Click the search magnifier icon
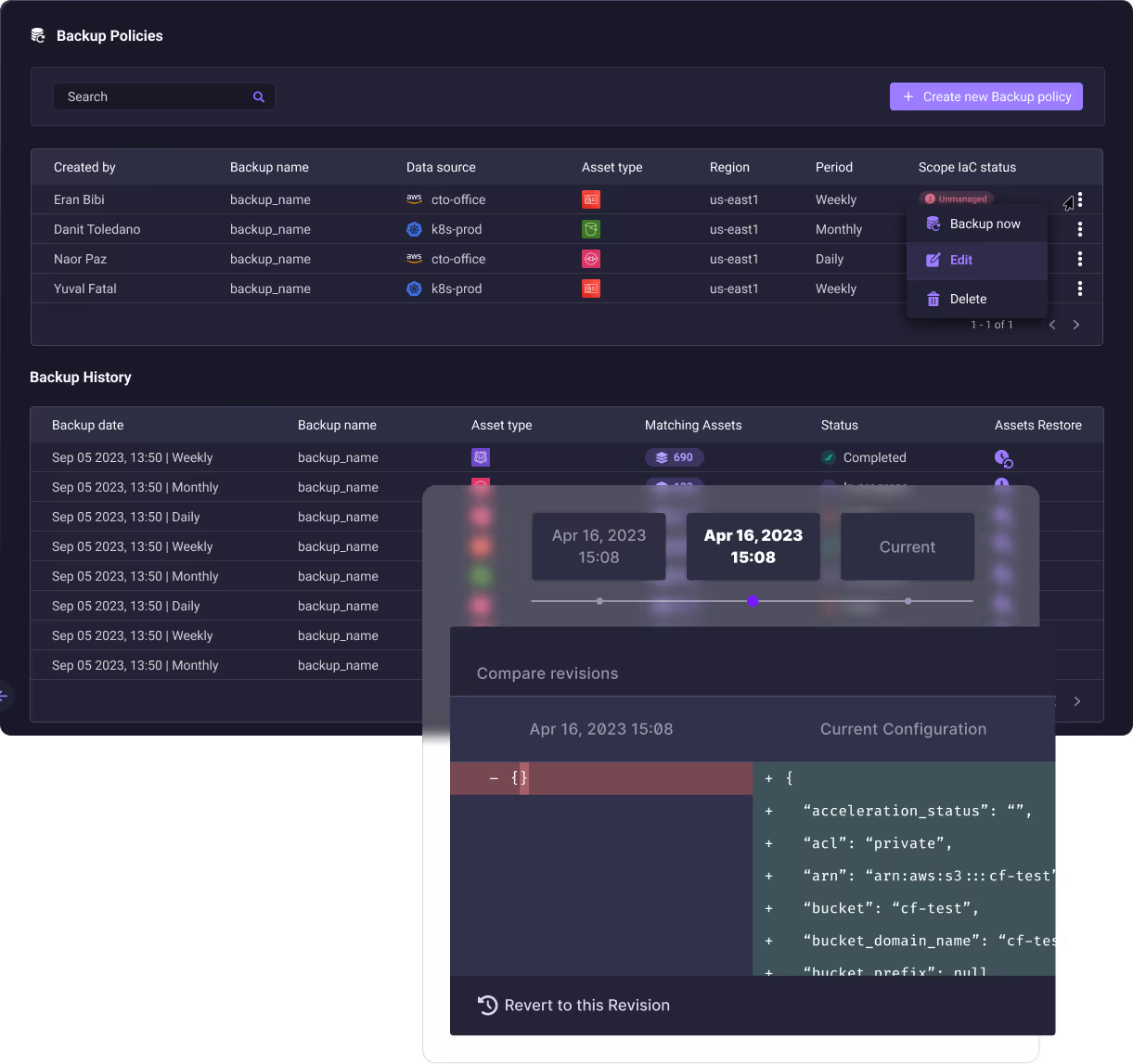The height and width of the screenshot is (1064, 1133). (259, 96)
